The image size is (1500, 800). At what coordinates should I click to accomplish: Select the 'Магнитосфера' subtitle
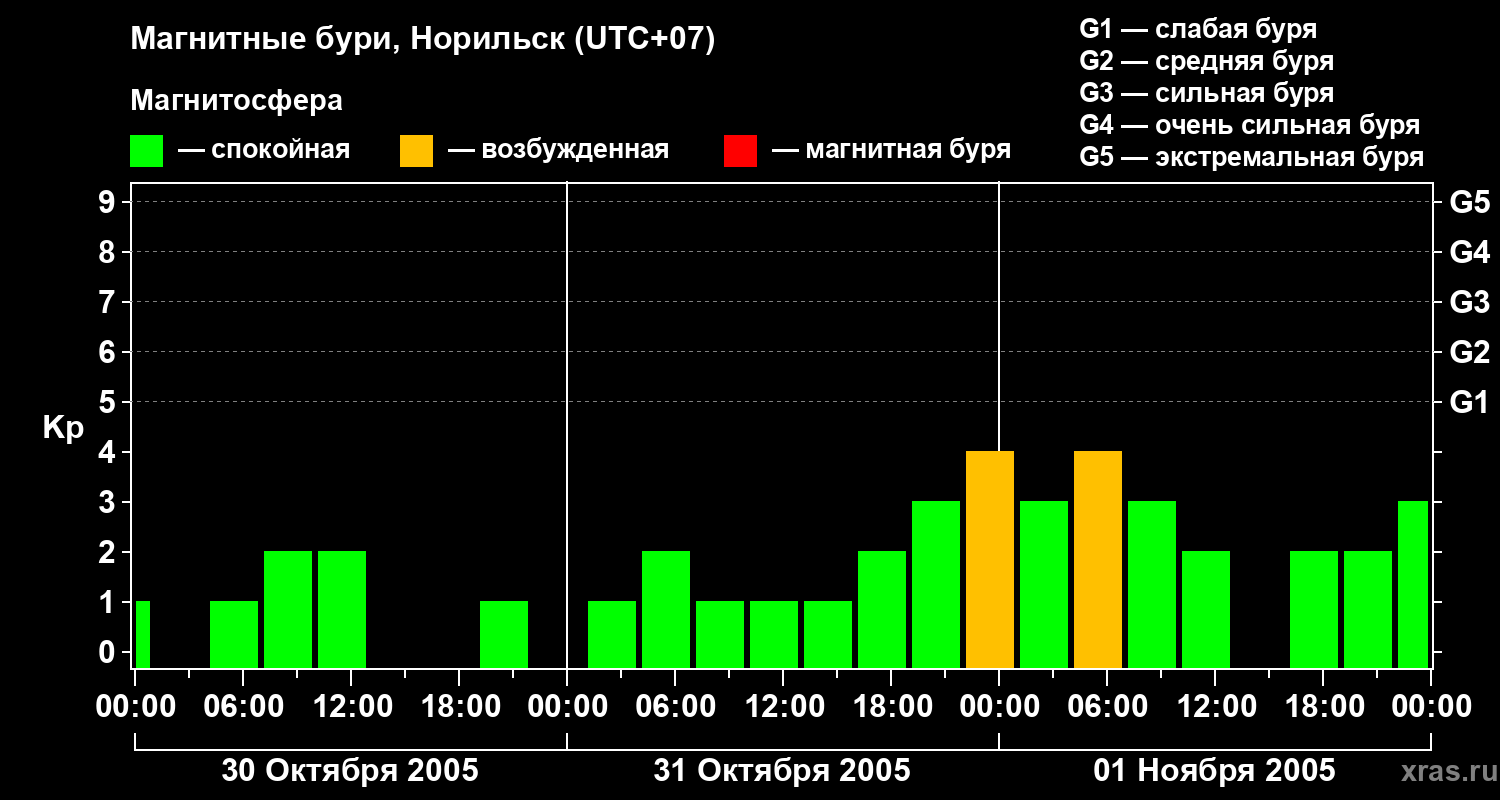point(236,101)
